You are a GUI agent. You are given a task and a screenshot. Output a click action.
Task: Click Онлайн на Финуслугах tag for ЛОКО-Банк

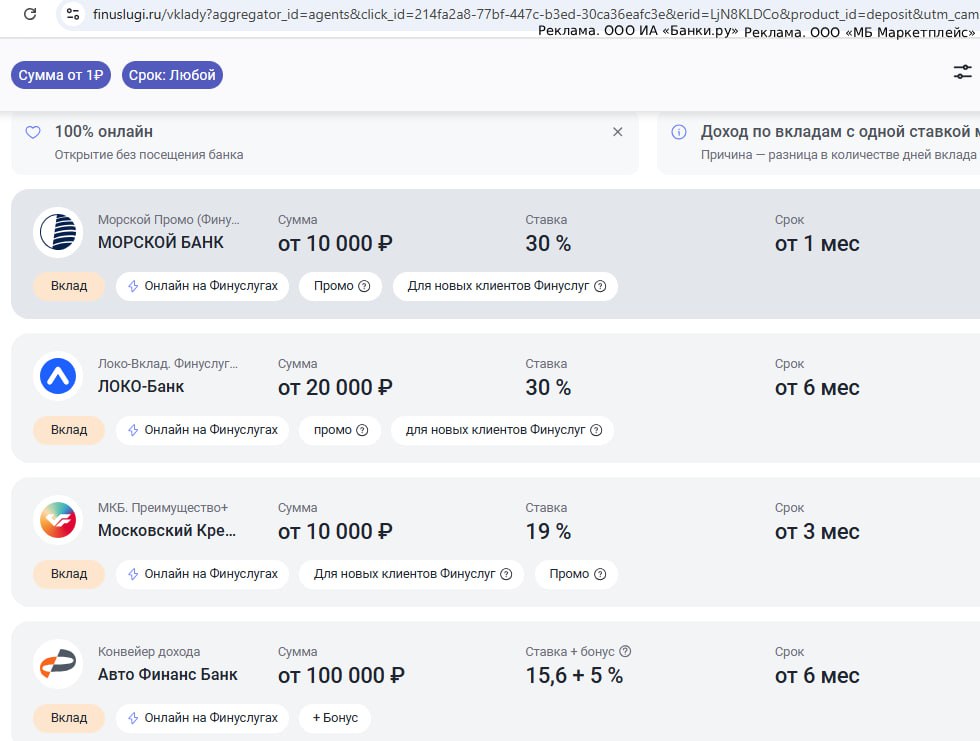pos(203,430)
